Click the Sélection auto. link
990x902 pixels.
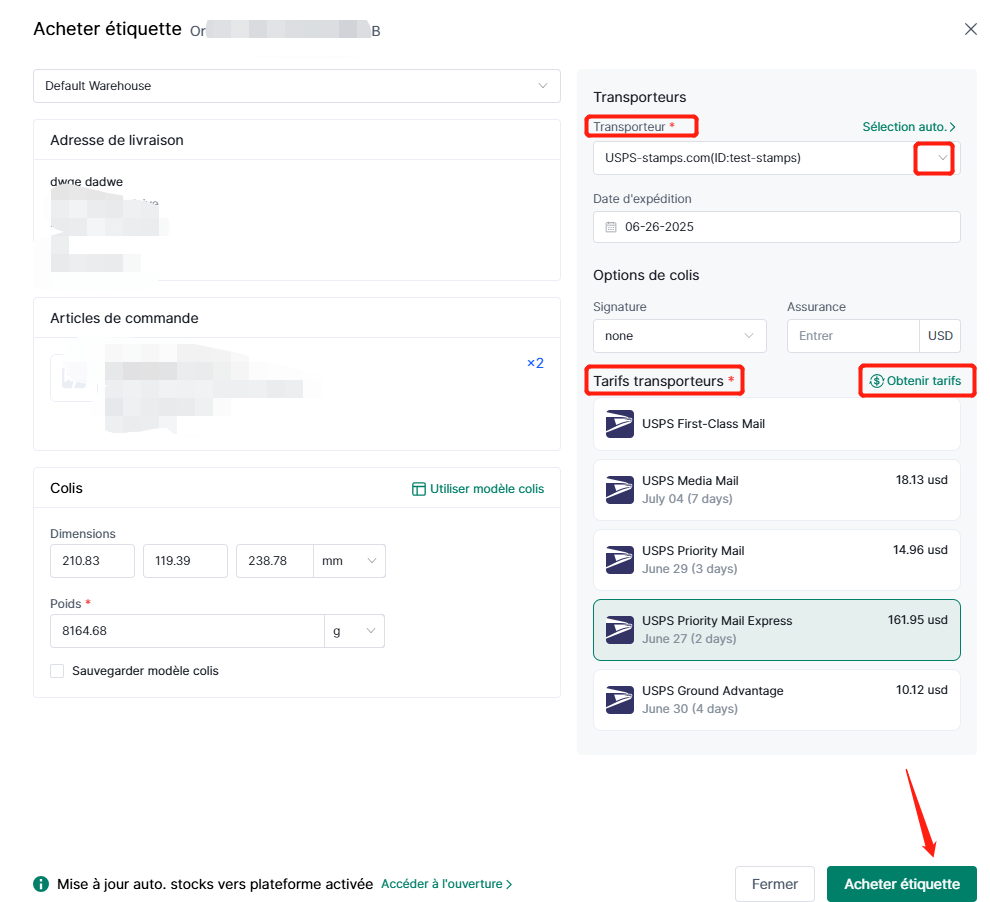[x=909, y=127]
